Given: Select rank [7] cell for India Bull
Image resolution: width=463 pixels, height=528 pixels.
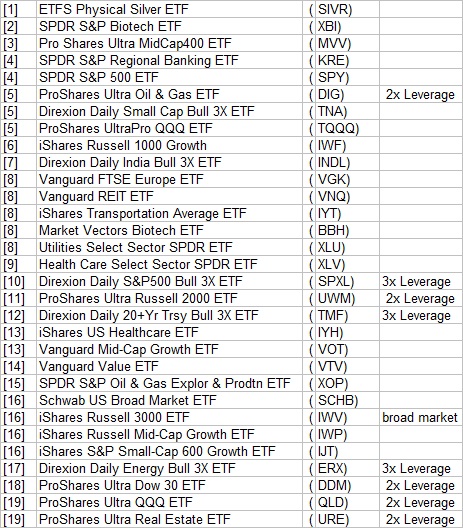Looking at the screenshot, I should [18, 162].
